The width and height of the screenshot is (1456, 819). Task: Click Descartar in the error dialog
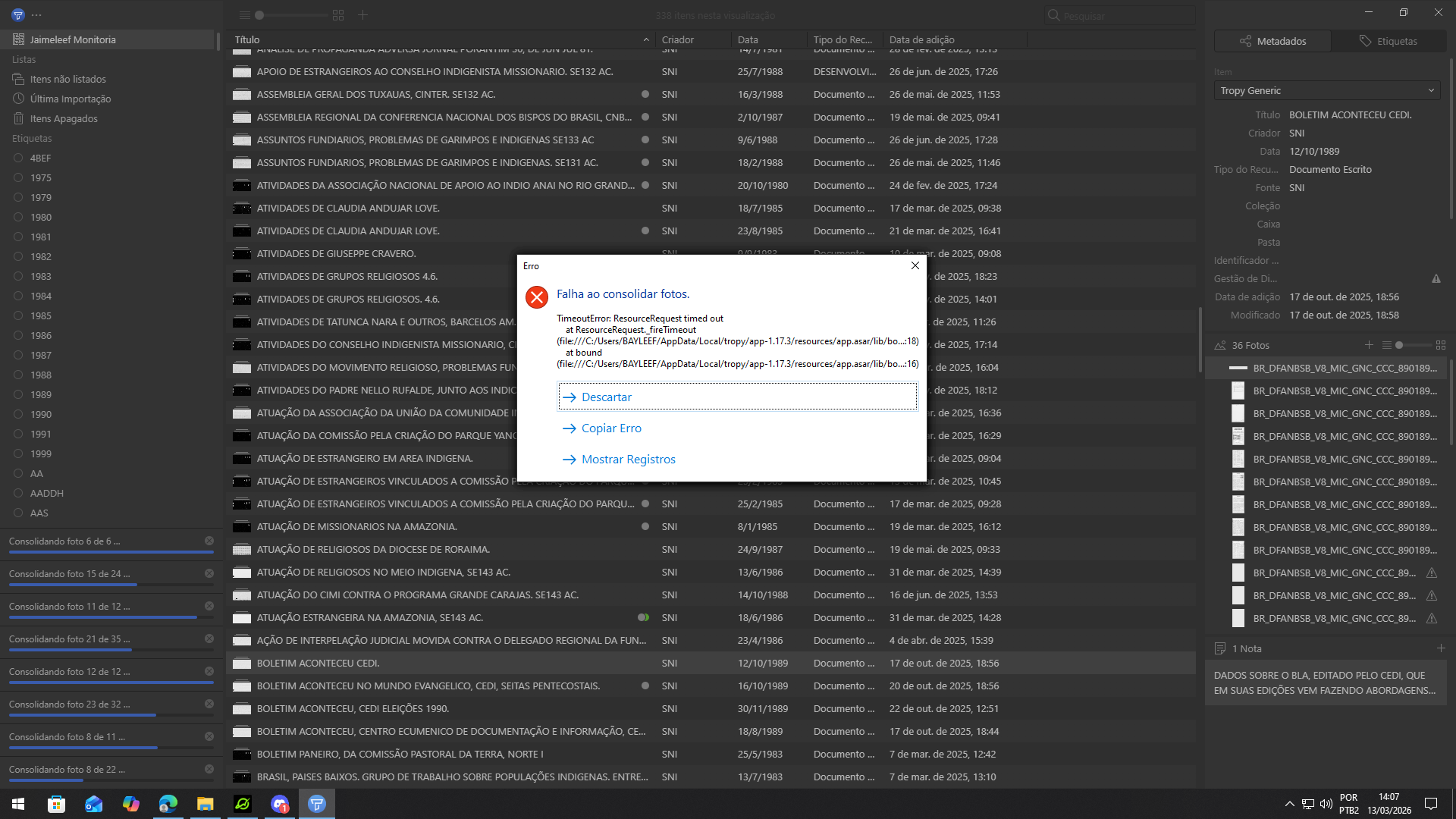606,397
